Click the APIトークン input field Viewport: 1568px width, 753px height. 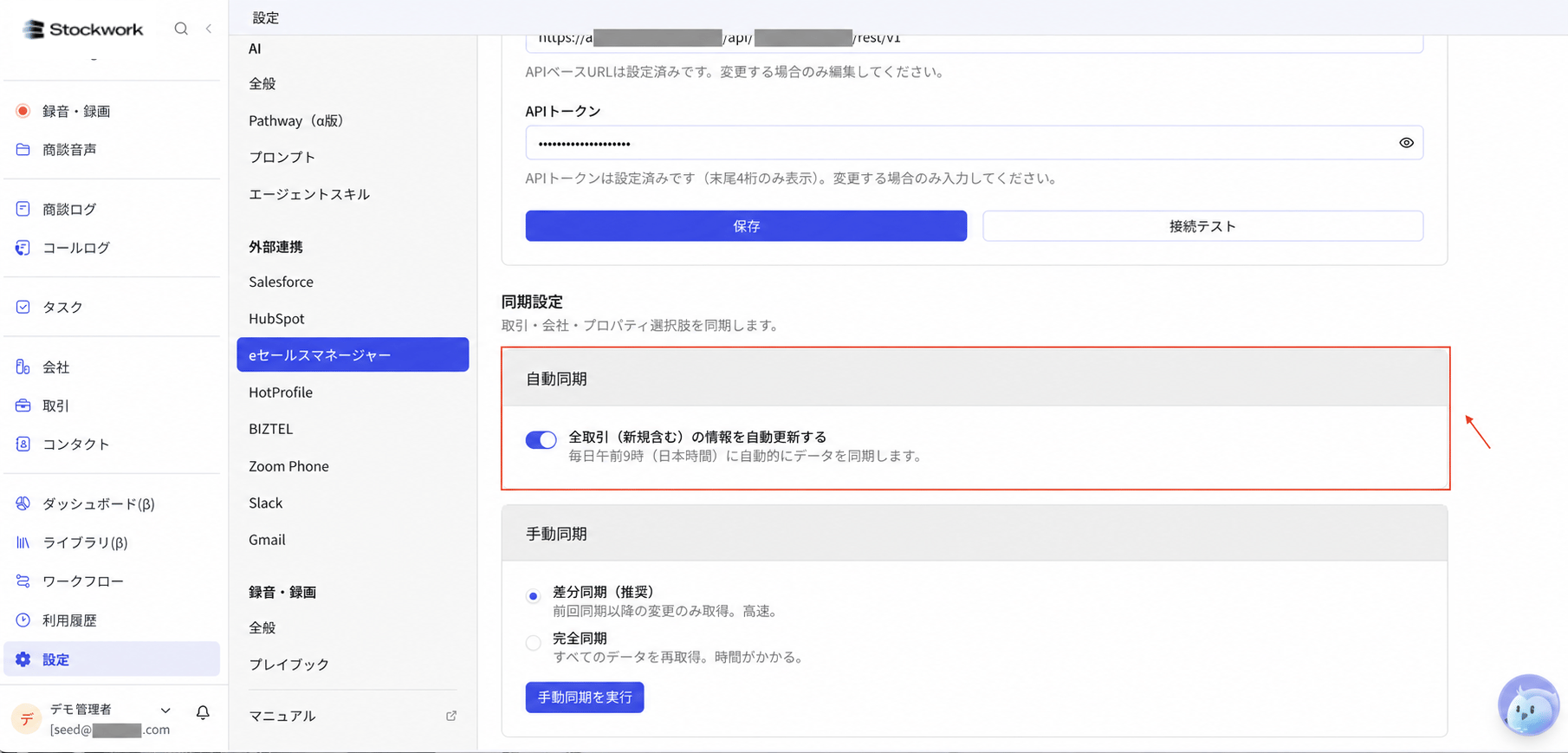975,143
